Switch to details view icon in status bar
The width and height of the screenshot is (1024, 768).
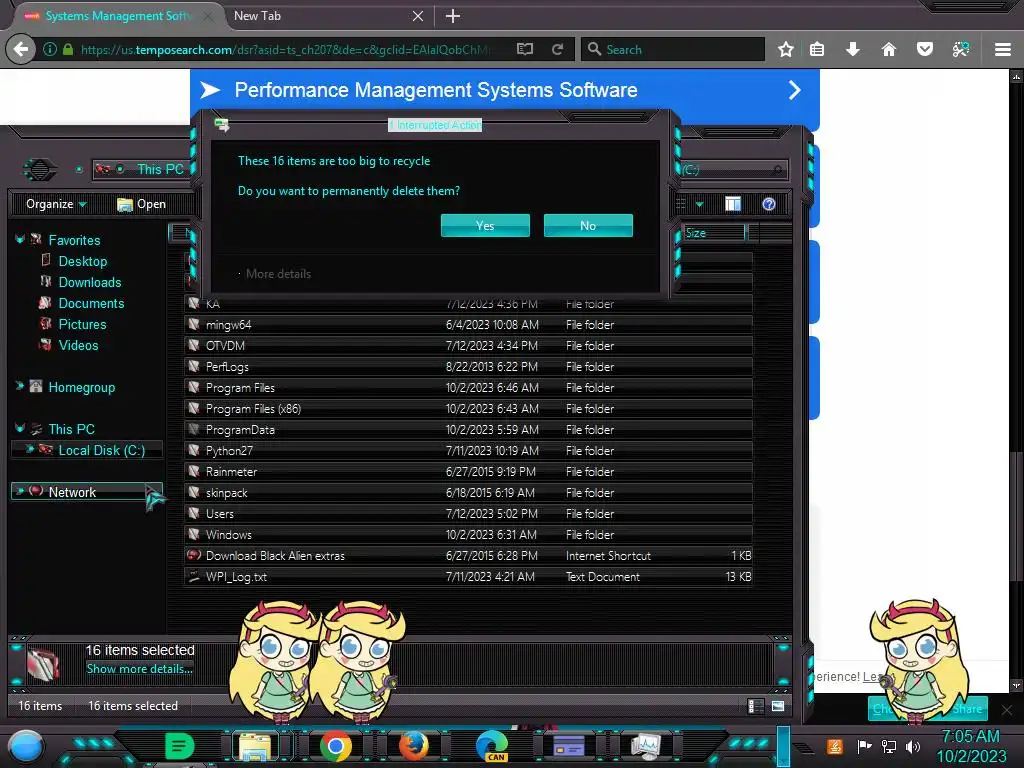(756, 706)
